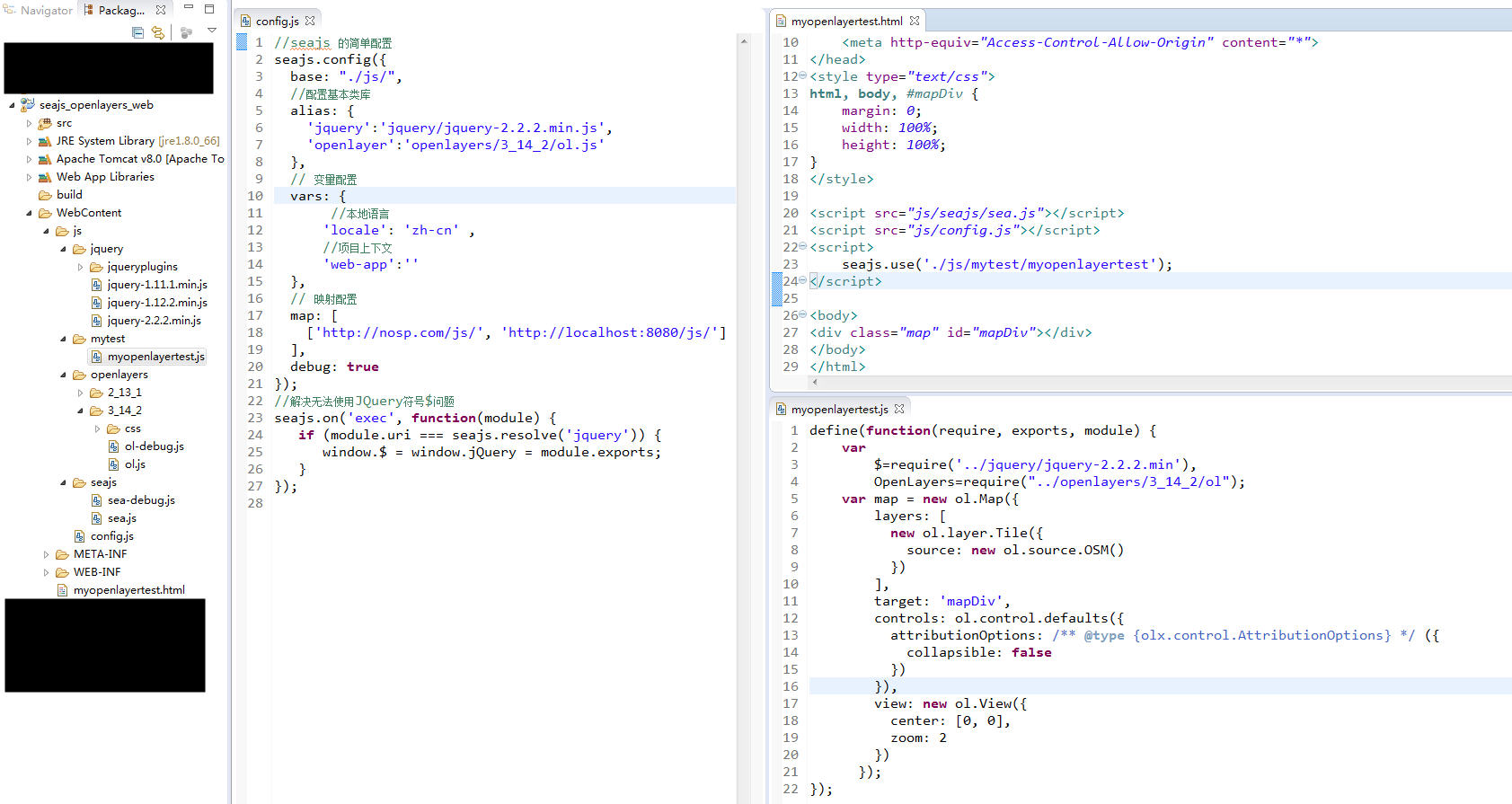Click the JRE System Library icon
The height and width of the screenshot is (804, 1512).
click(45, 141)
